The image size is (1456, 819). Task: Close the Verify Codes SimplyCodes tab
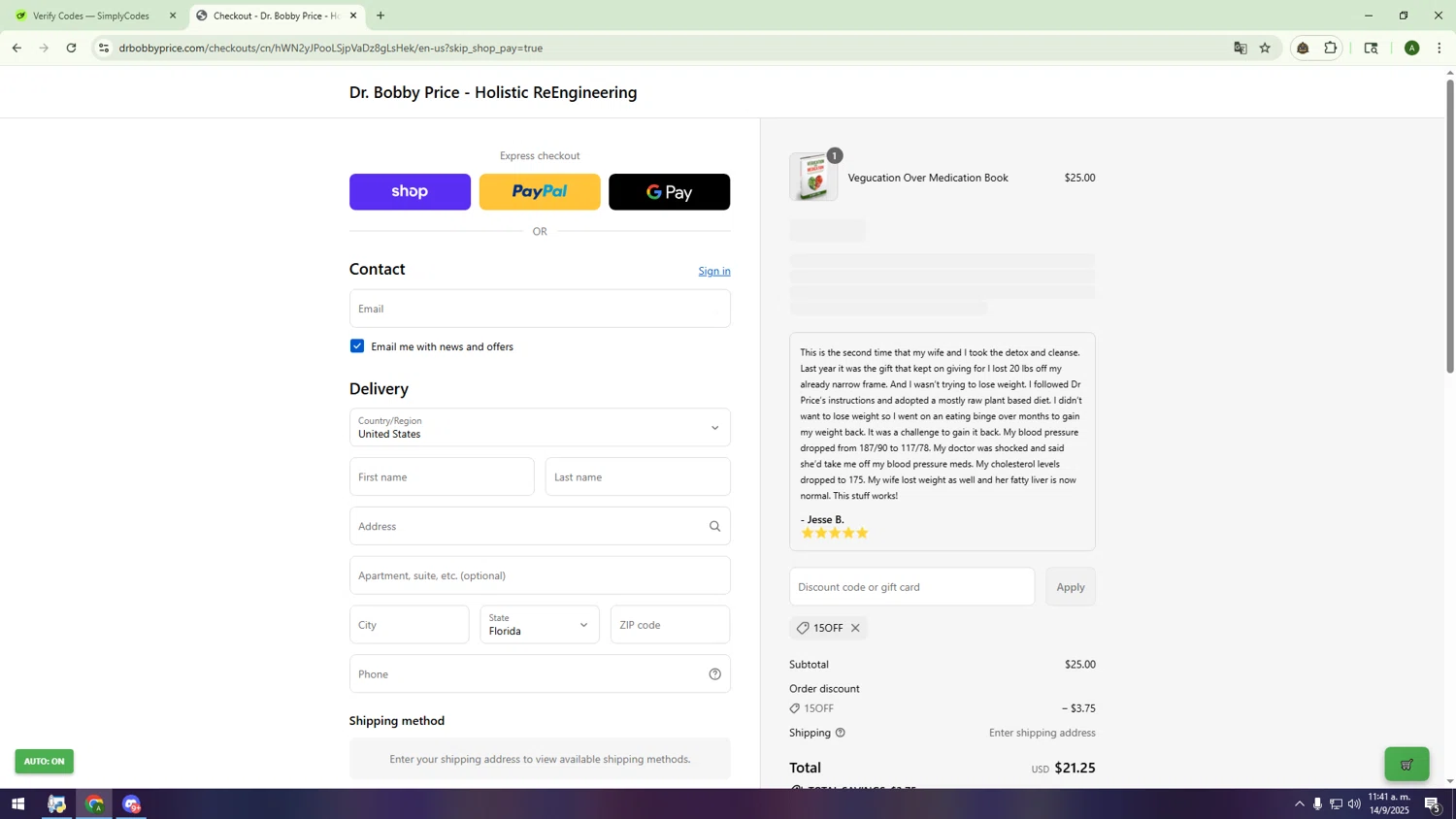coord(173,16)
